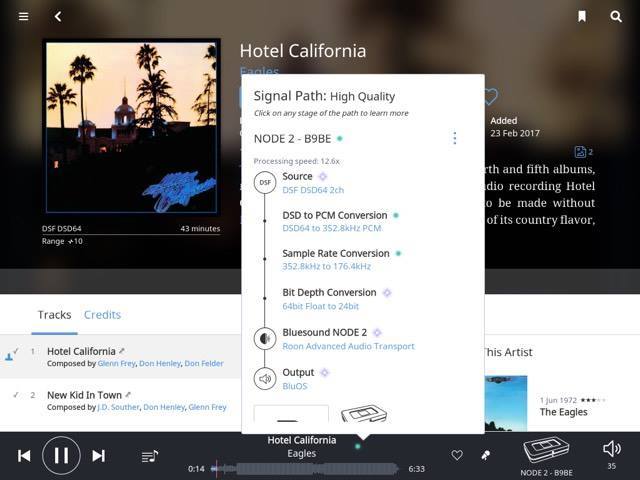Click device illustration at bottom of signal path
The image size is (640, 480).
click(364, 413)
